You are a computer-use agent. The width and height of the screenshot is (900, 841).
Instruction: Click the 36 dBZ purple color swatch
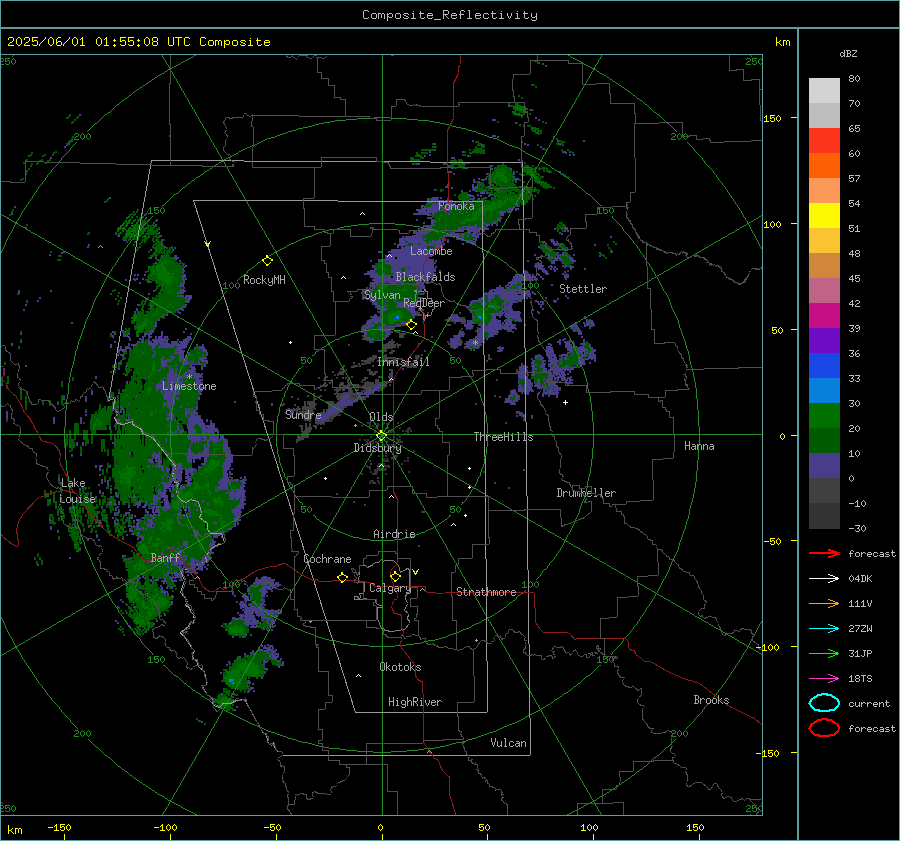click(x=824, y=340)
